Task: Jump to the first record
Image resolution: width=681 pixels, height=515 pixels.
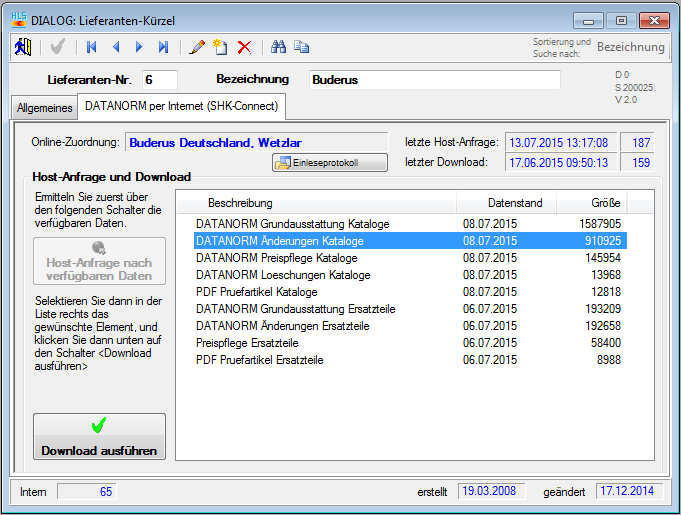Action: click(92, 47)
